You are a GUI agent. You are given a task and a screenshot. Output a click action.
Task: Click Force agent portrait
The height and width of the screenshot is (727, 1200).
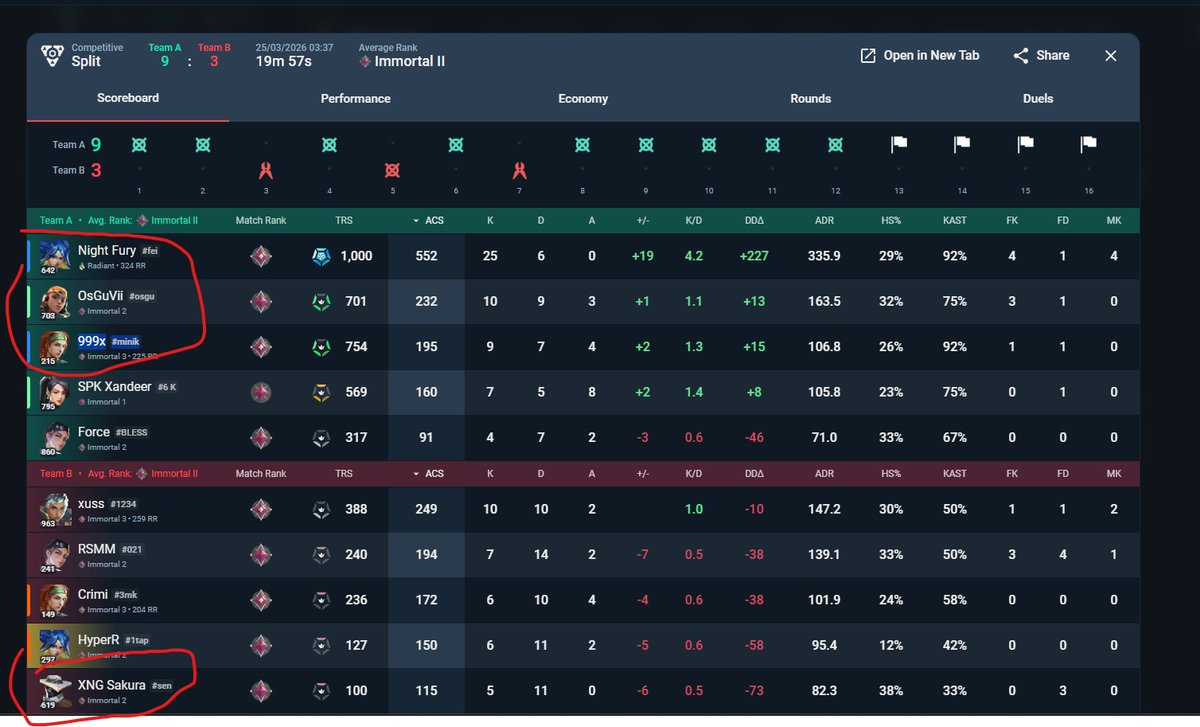53,439
